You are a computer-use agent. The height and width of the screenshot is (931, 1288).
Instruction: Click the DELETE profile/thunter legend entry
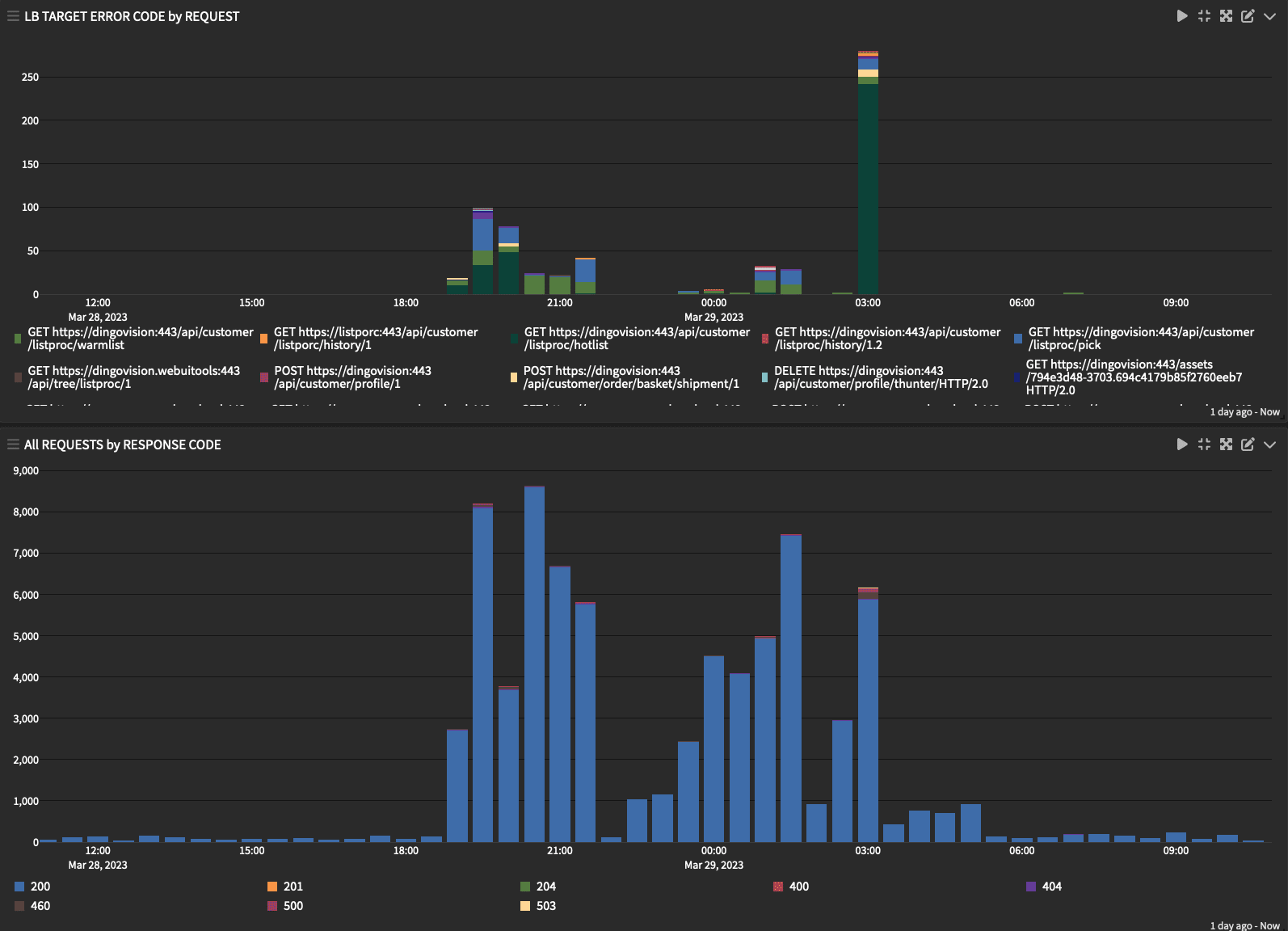click(x=880, y=377)
